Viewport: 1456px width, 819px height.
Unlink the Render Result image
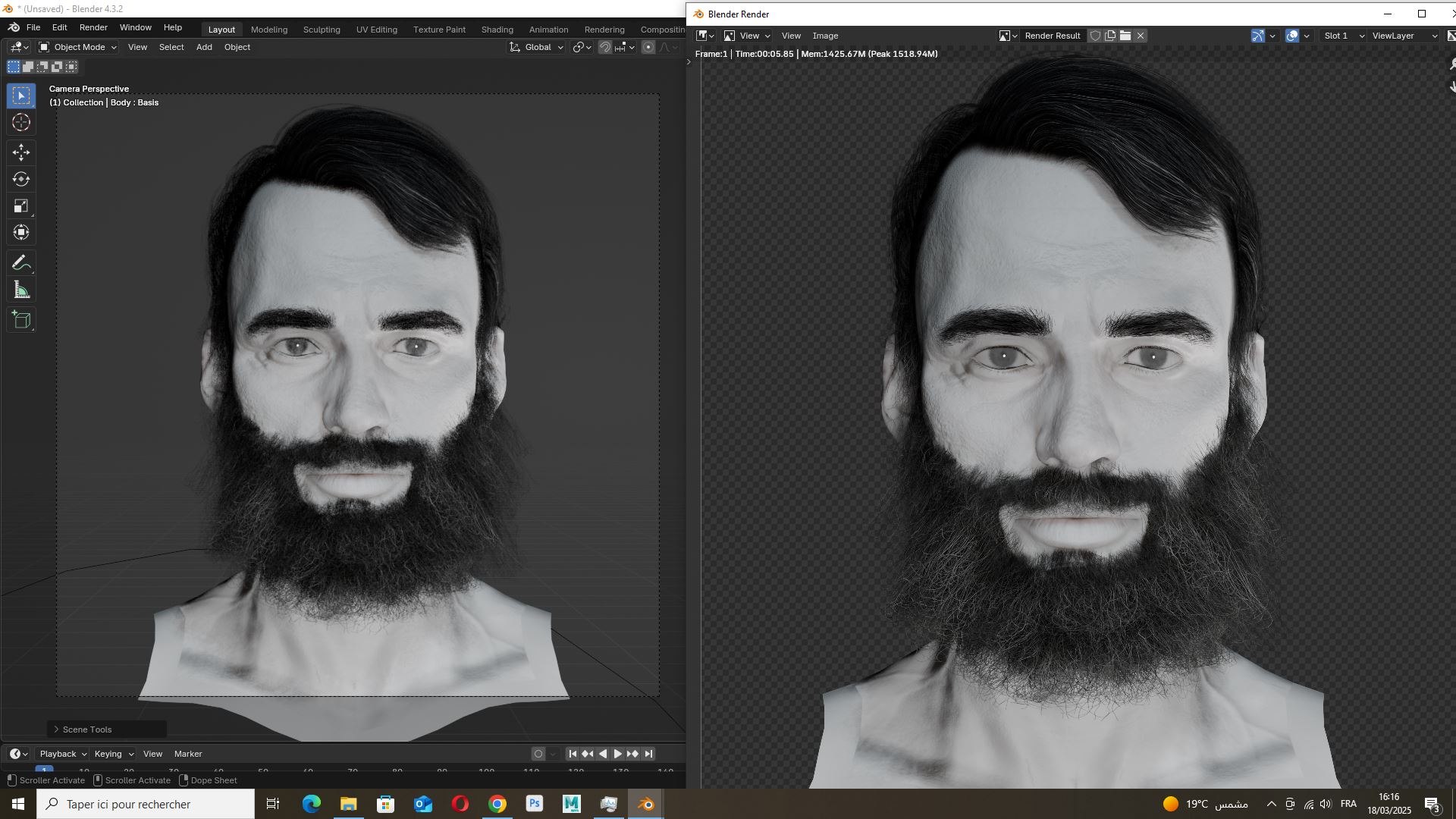[1141, 36]
